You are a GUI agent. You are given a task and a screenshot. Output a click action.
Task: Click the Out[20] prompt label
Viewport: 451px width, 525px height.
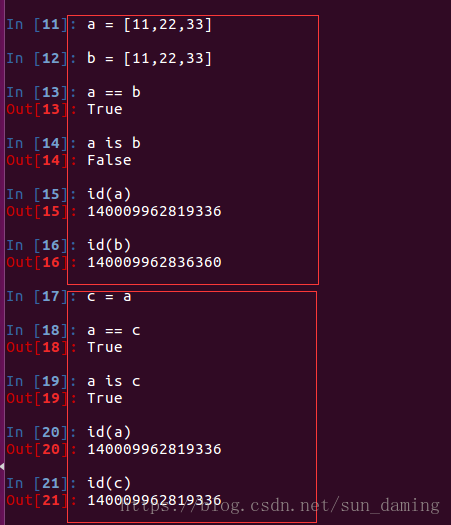(41, 449)
